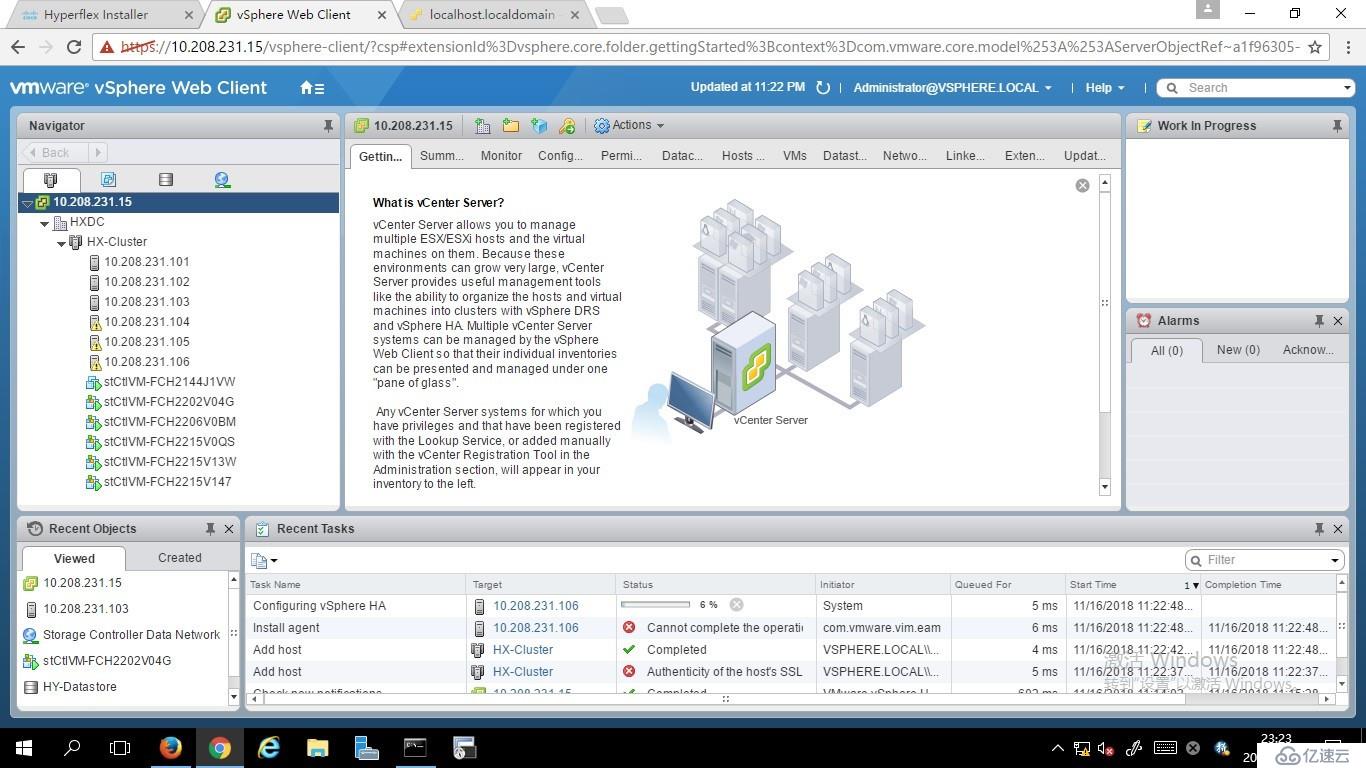Image resolution: width=1366 pixels, height=768 pixels.
Task: Click the Recent Tasks horizontal scrollbar
Action: tap(725, 699)
